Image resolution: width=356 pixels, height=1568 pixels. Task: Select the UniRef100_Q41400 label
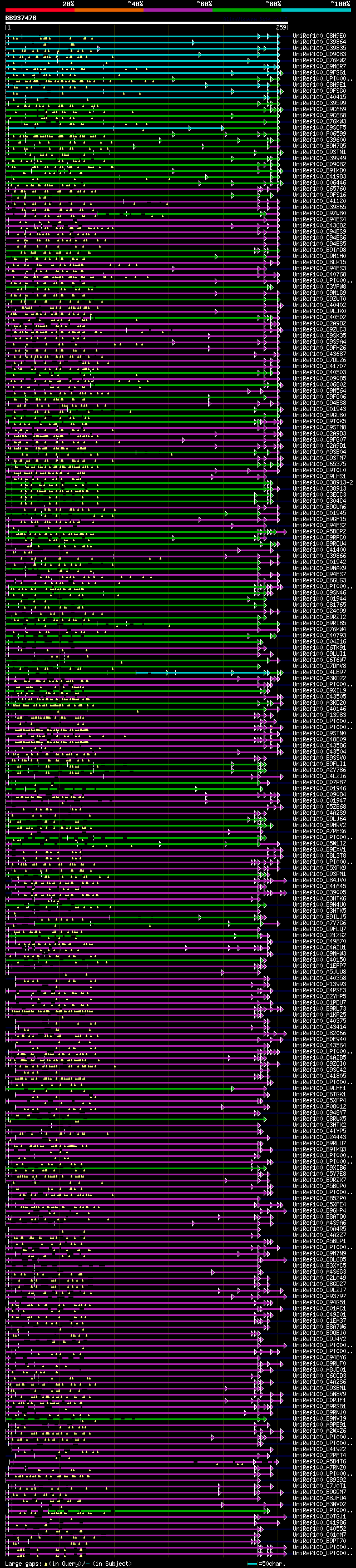(319, 550)
